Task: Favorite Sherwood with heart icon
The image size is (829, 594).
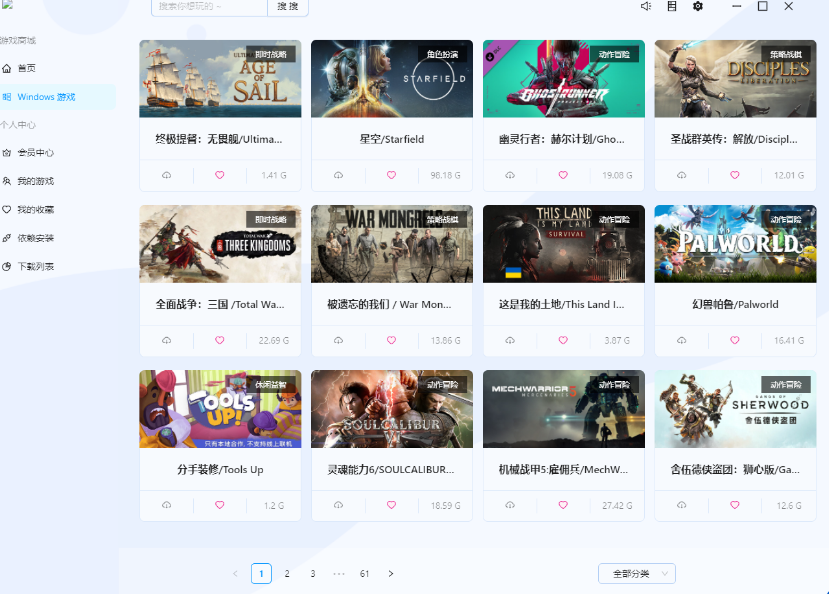Action: 735,505
